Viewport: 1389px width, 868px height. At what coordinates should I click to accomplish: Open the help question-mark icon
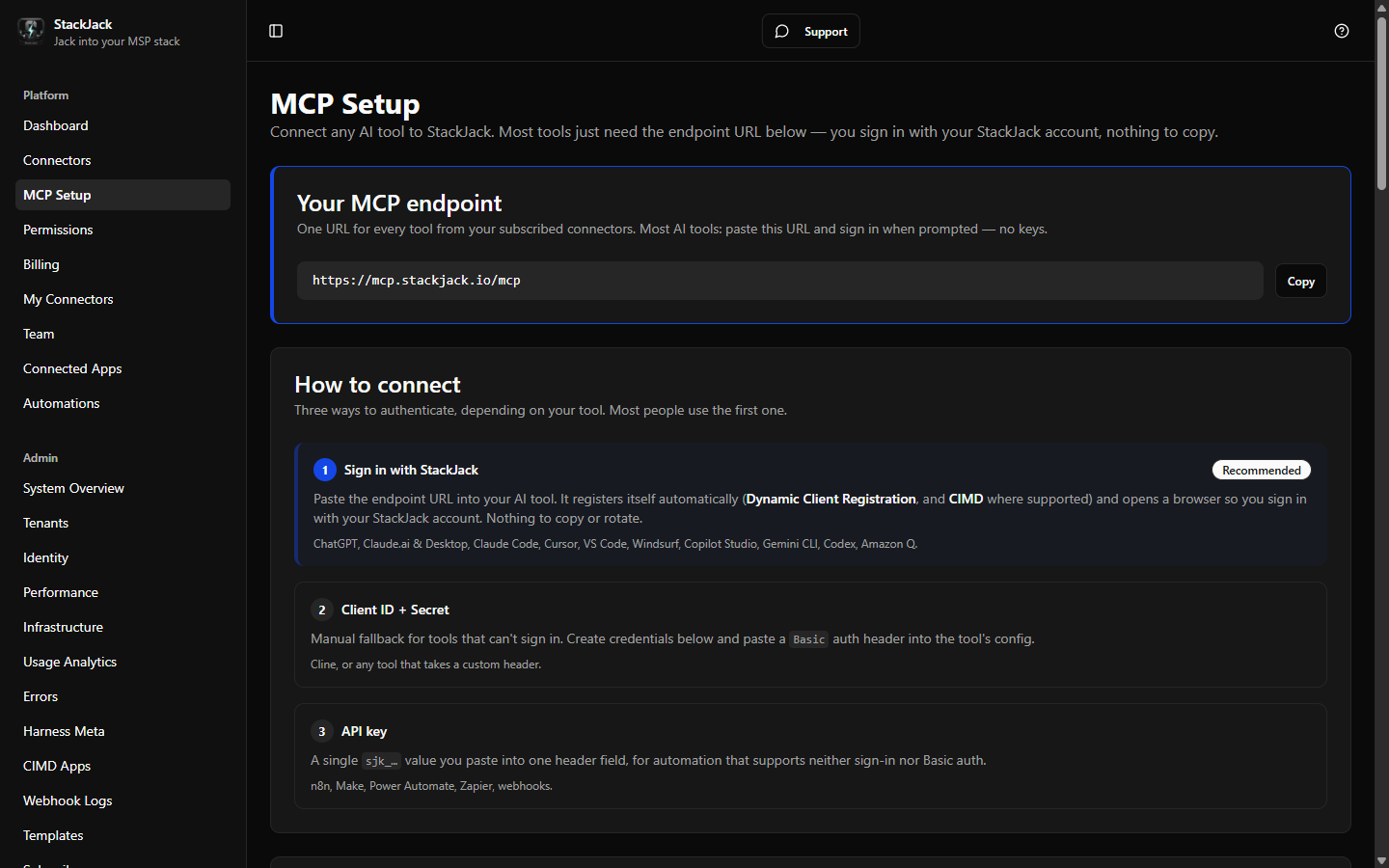point(1342,31)
